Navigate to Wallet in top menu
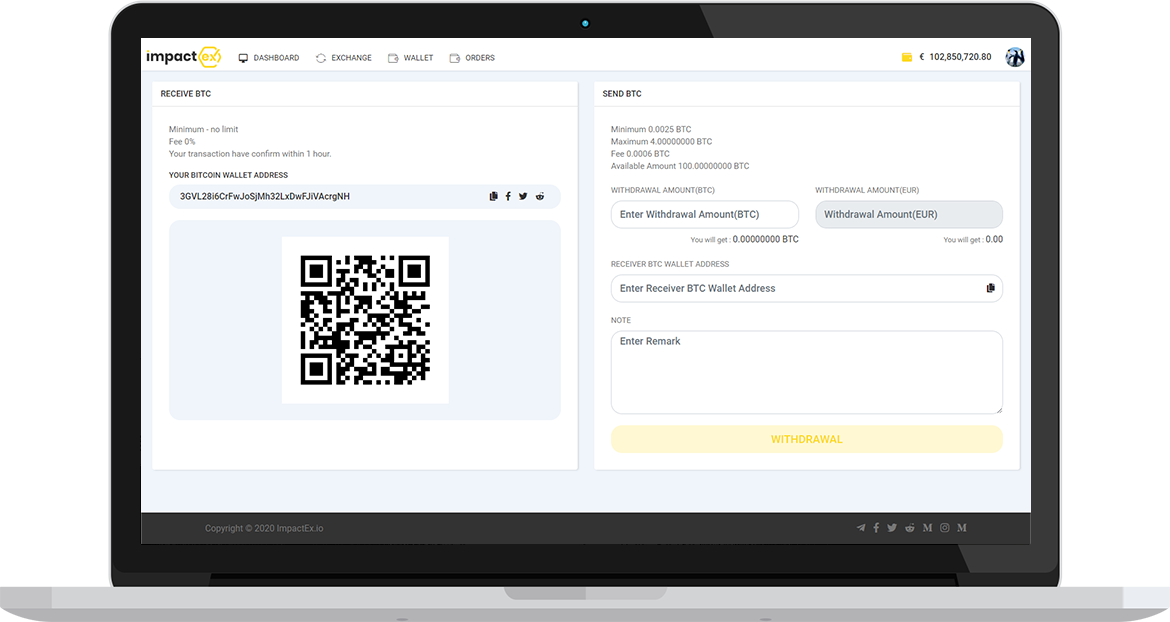The width and height of the screenshot is (1170, 622). pos(411,58)
